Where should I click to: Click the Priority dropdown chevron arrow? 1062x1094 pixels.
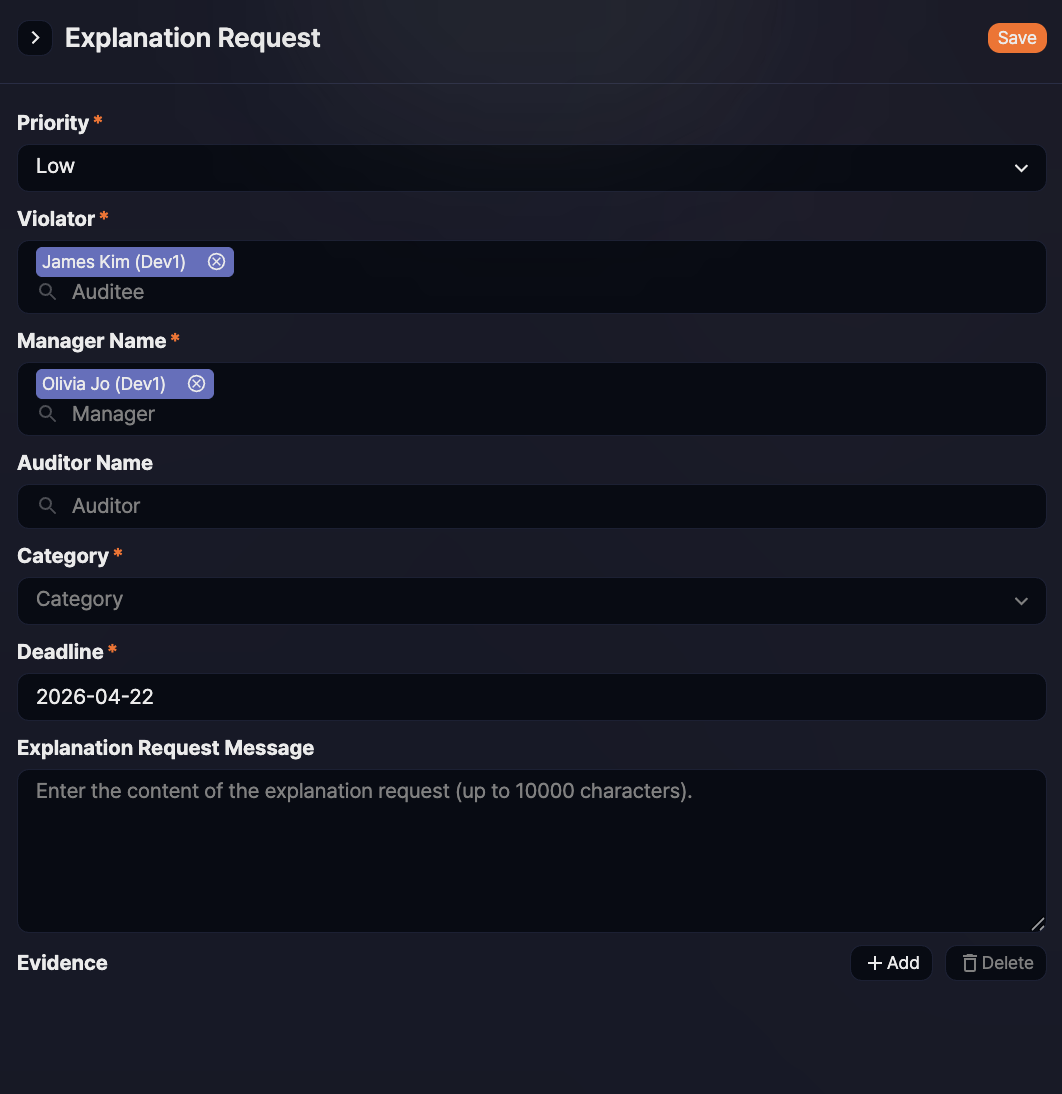pos(1021,168)
